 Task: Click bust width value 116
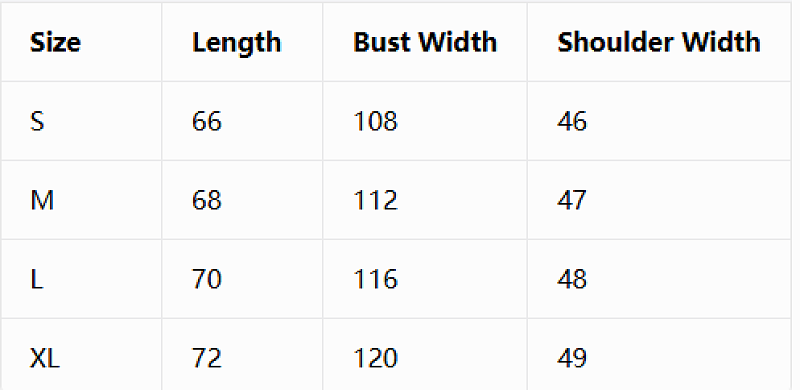tap(375, 280)
